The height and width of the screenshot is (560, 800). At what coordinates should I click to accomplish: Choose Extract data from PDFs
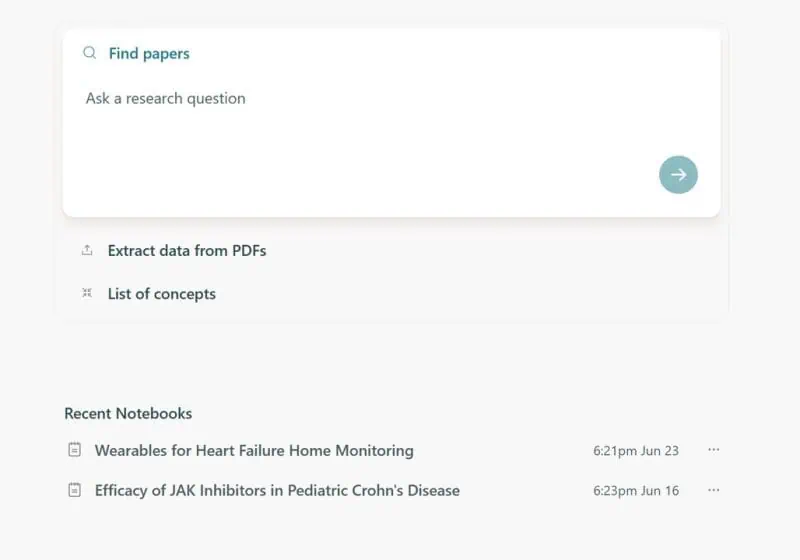(187, 251)
